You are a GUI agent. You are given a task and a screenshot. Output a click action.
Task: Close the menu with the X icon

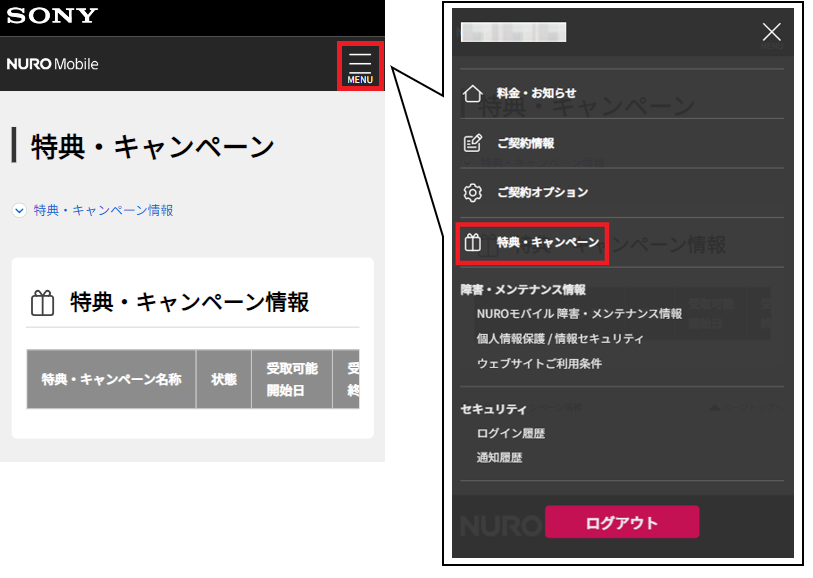772,32
